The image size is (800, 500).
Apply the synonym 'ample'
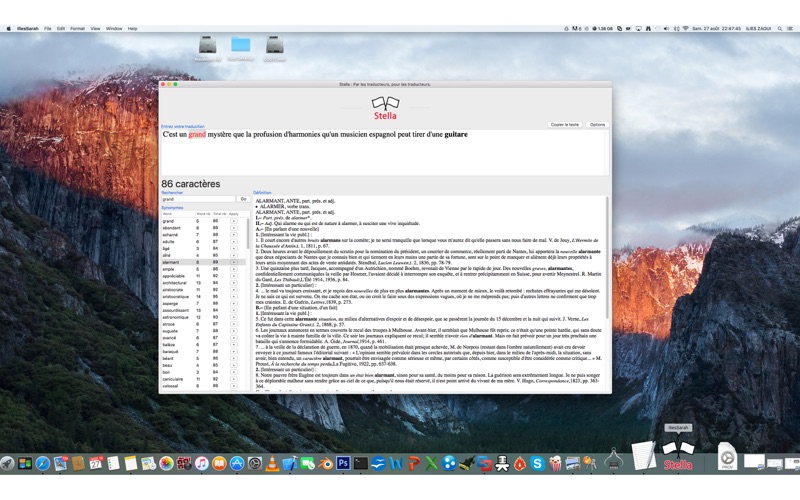pyautogui.click(x=234, y=269)
